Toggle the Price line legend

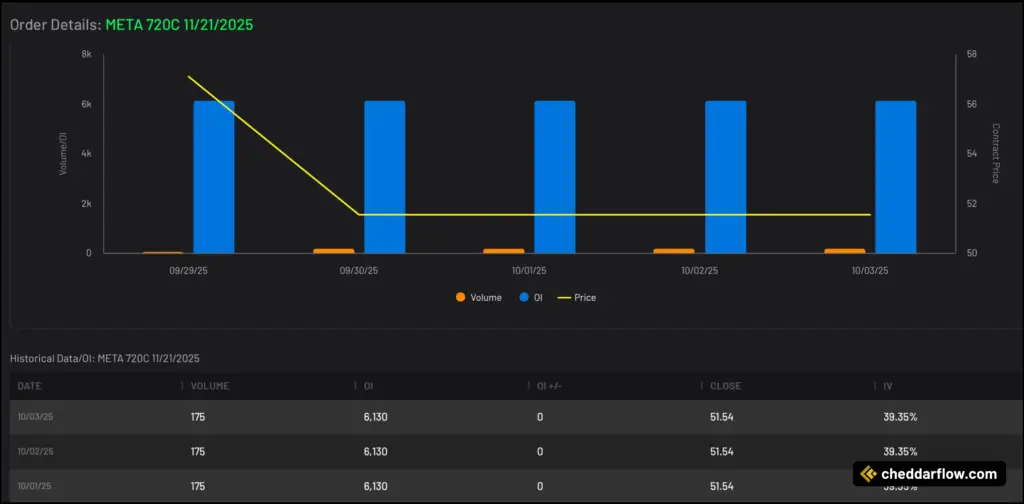(577, 298)
